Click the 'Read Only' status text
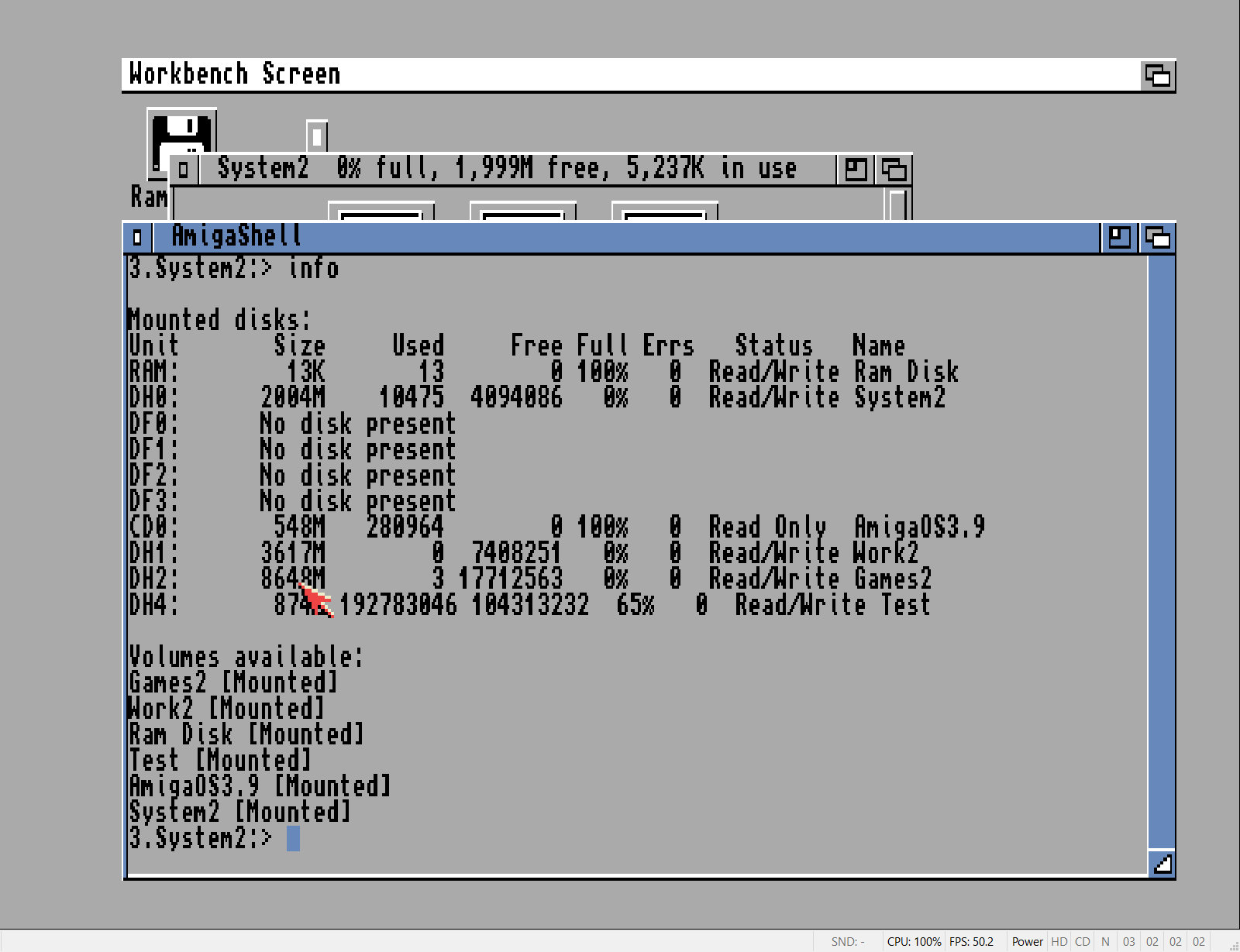The image size is (1240, 952). tap(767, 527)
